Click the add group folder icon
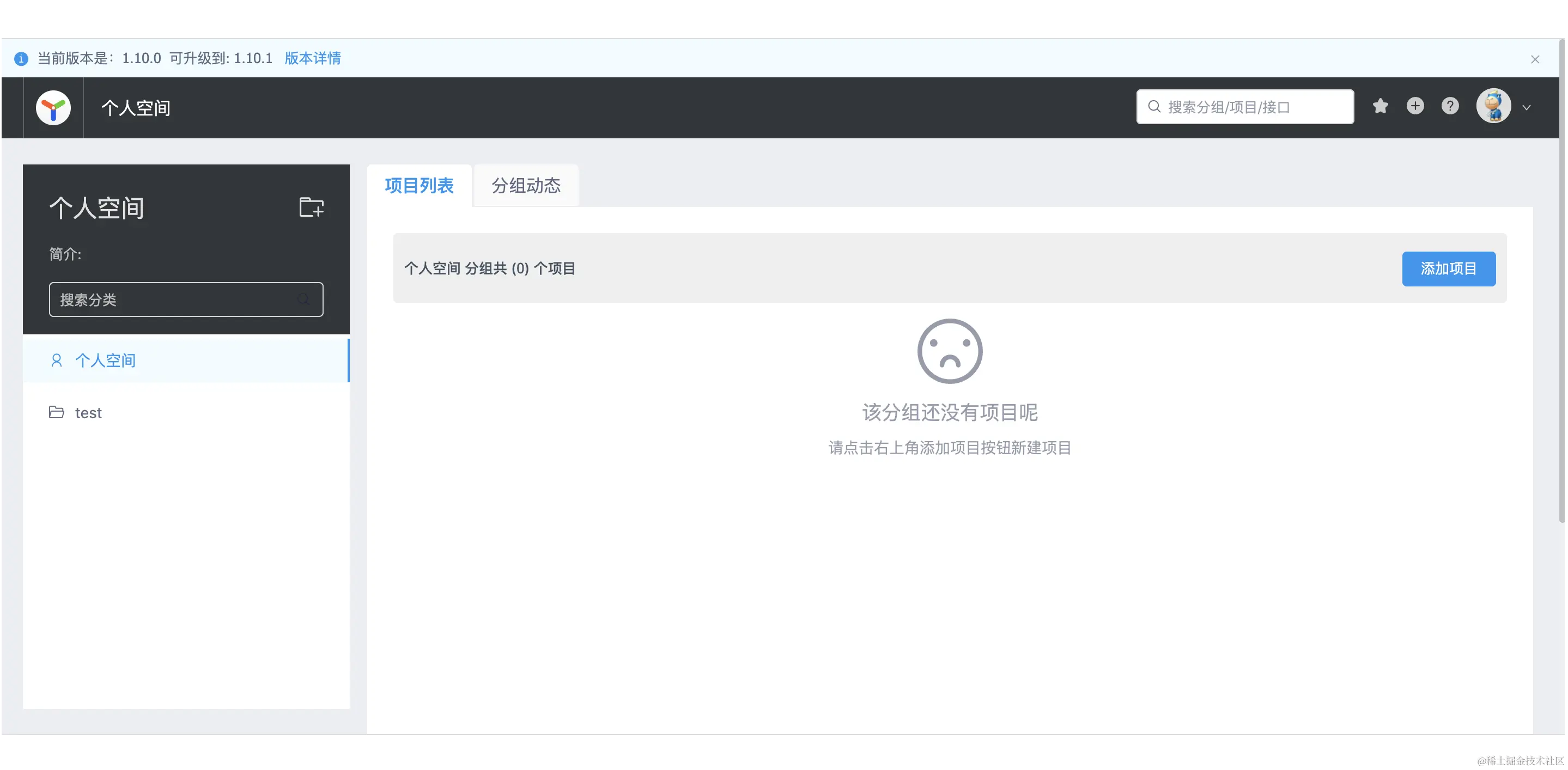Screen dimensions: 1568x770 coord(311,207)
